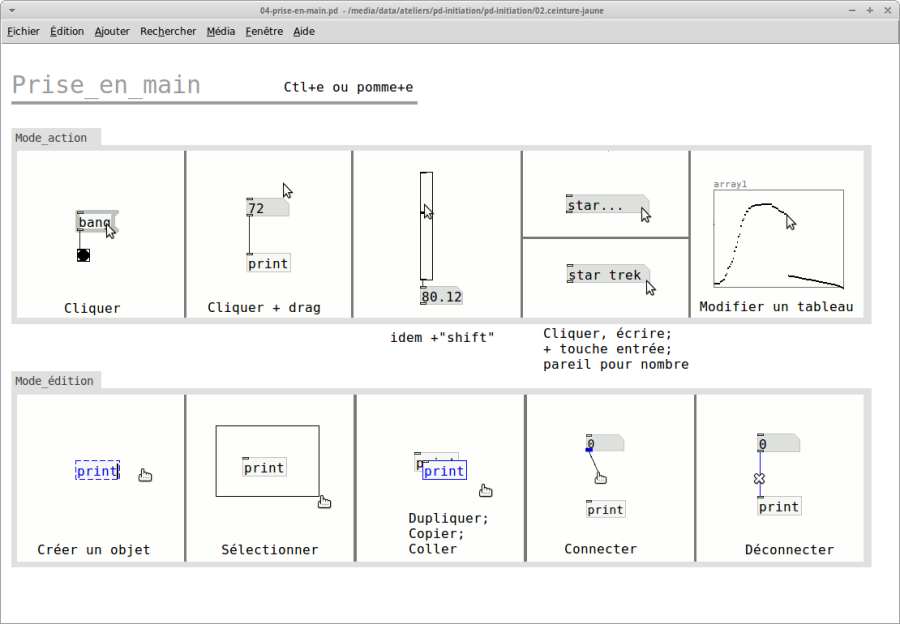Expand the Ajouter menu
900x624 pixels.
click(112, 31)
